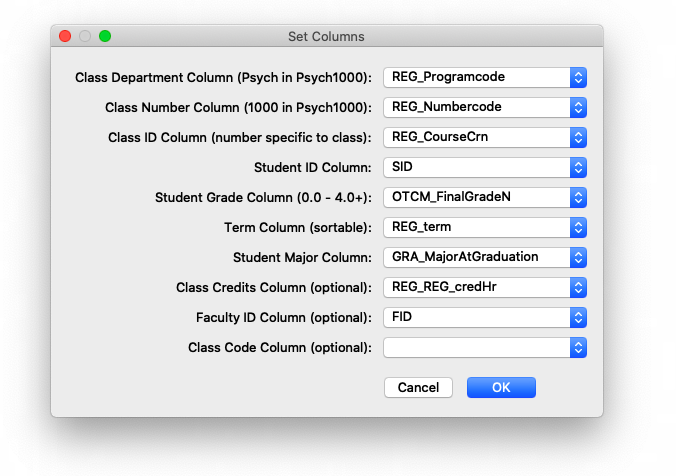Open the GRA_MajorAtGraduation major dropdown

click(485, 257)
